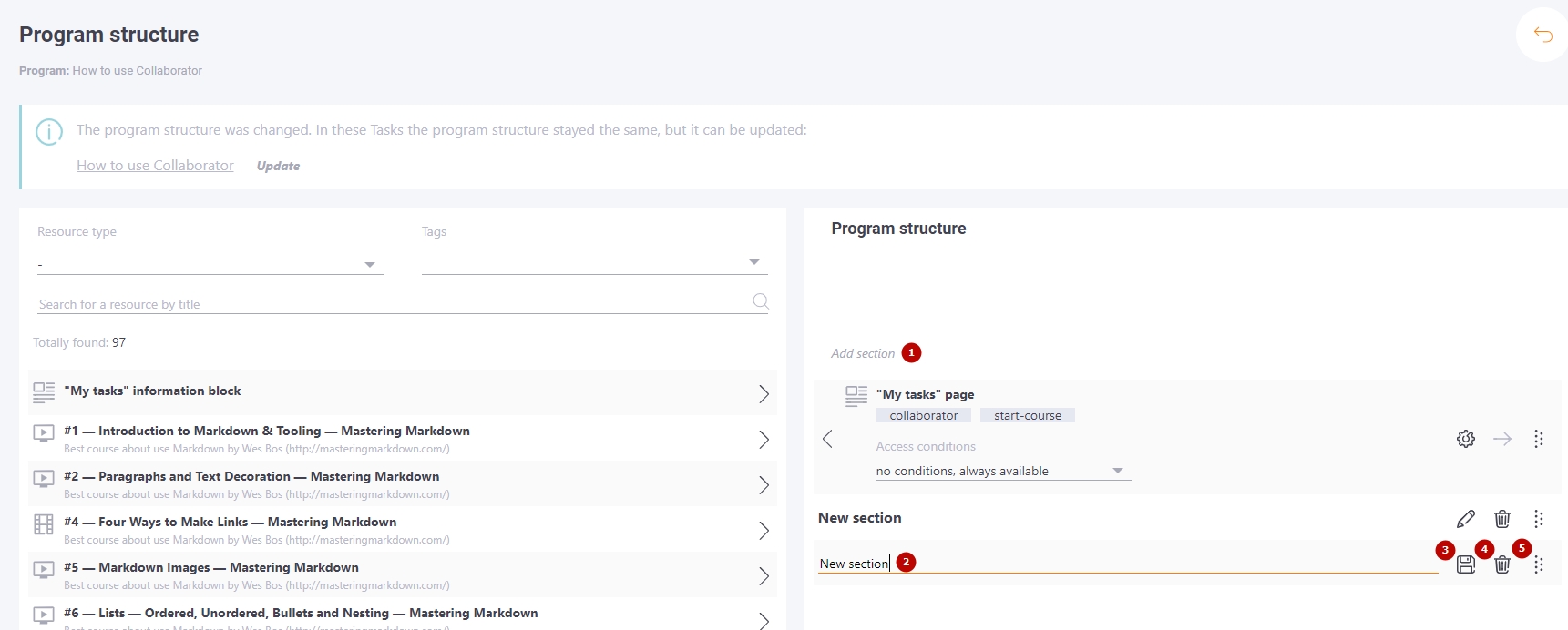The width and height of the screenshot is (1568, 630).
Task: Click the left chevron beside "My tasks" page
Action: 827,439
